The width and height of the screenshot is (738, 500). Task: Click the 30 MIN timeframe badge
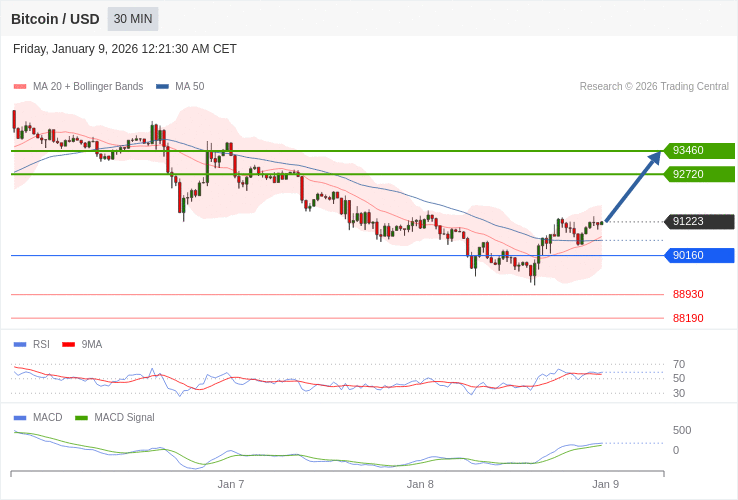pyautogui.click(x=133, y=19)
